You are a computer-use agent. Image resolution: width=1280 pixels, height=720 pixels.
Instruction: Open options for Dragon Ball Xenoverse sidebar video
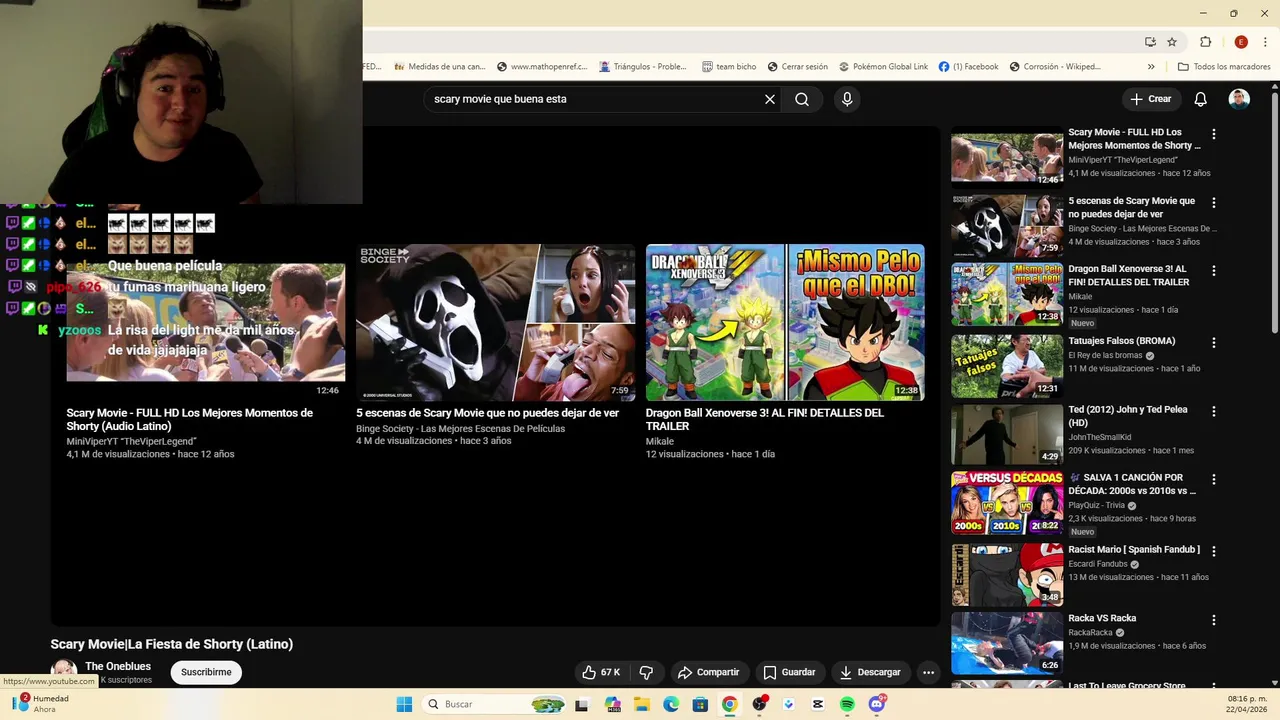tap(1214, 271)
